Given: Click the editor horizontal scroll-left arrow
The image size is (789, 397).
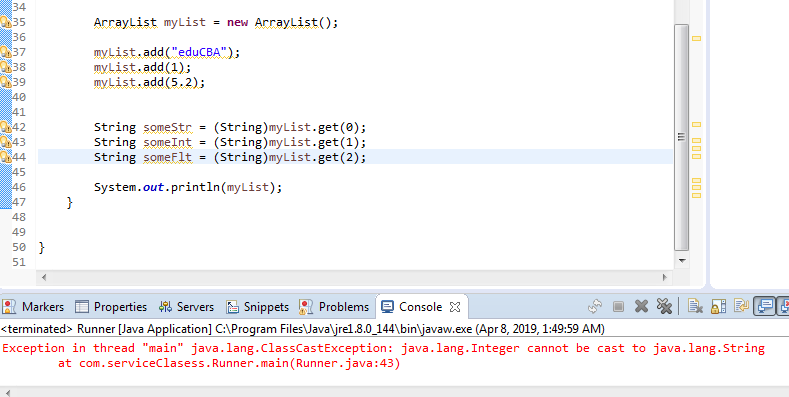Looking at the screenshot, I should pyautogui.click(x=44, y=277).
